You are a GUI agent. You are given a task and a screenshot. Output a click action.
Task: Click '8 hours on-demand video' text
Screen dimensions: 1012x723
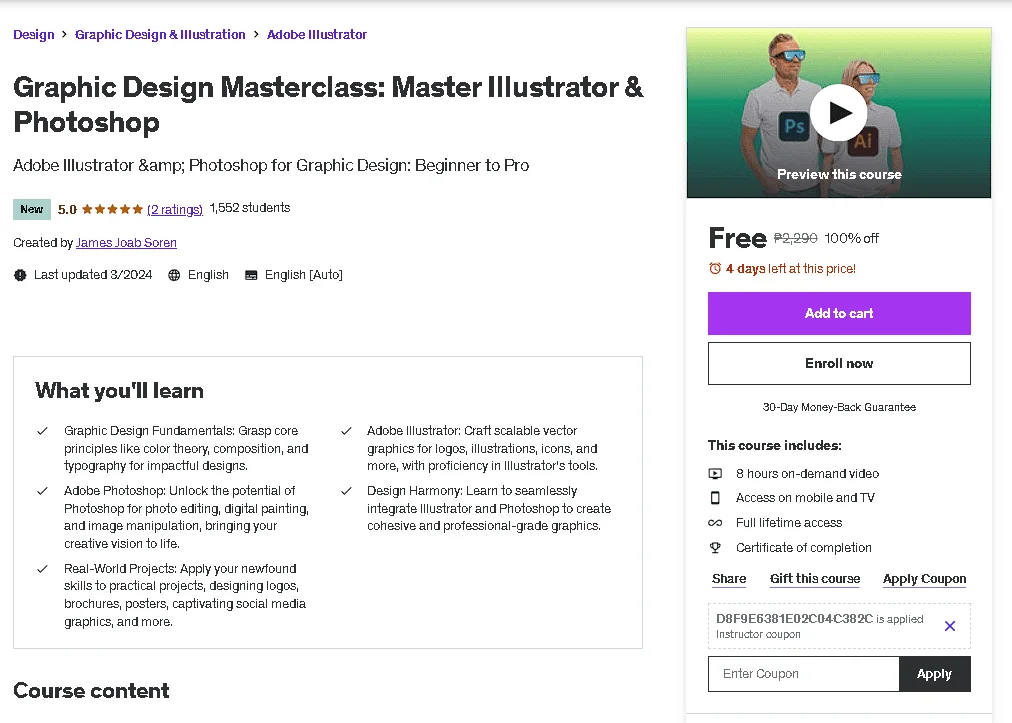pyautogui.click(x=807, y=474)
